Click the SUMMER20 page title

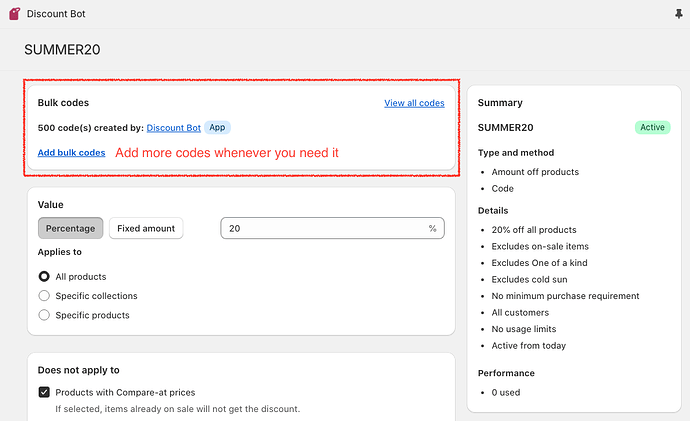pos(62,50)
